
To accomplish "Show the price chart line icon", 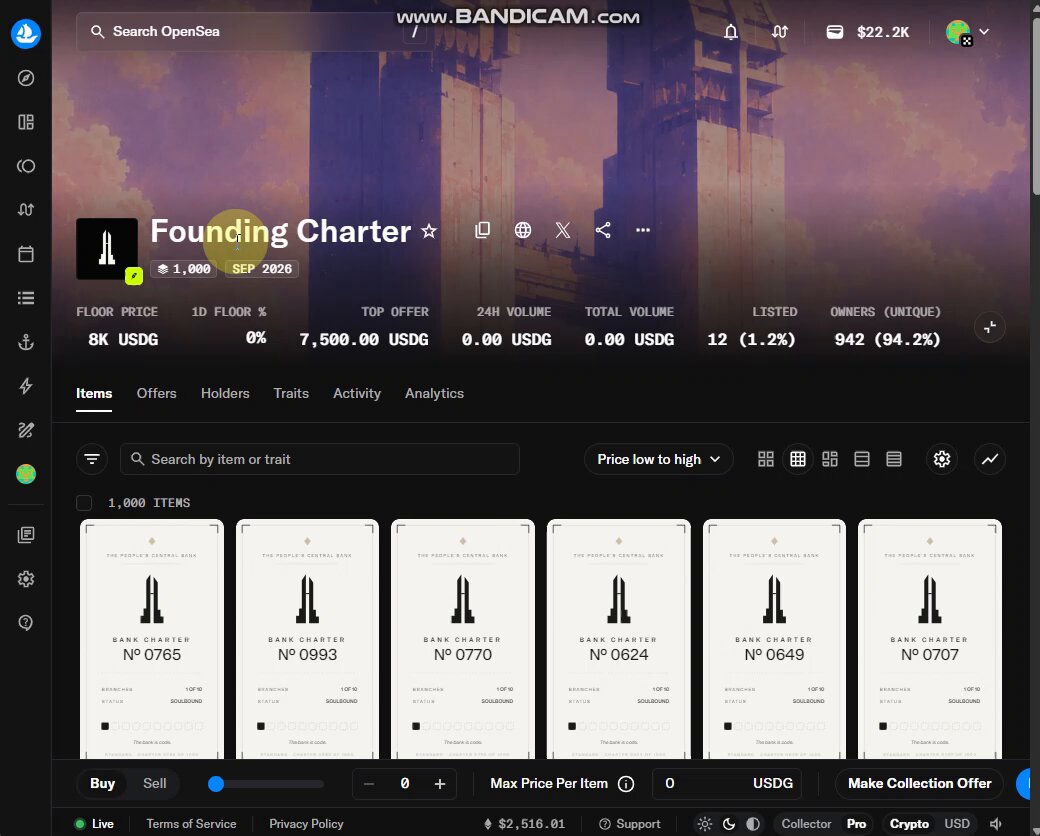I will point(990,459).
